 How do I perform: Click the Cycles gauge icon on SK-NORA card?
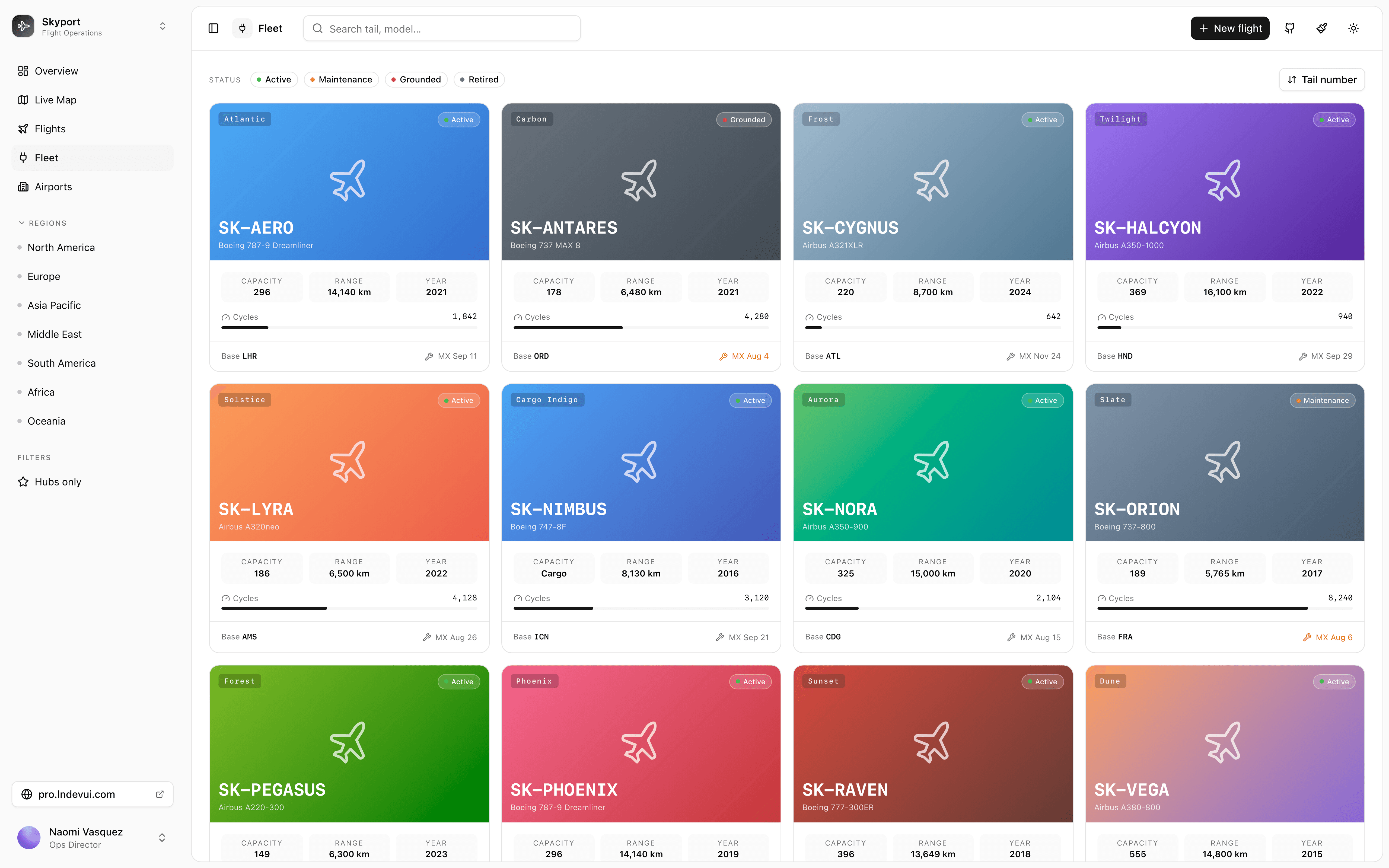[809, 599]
